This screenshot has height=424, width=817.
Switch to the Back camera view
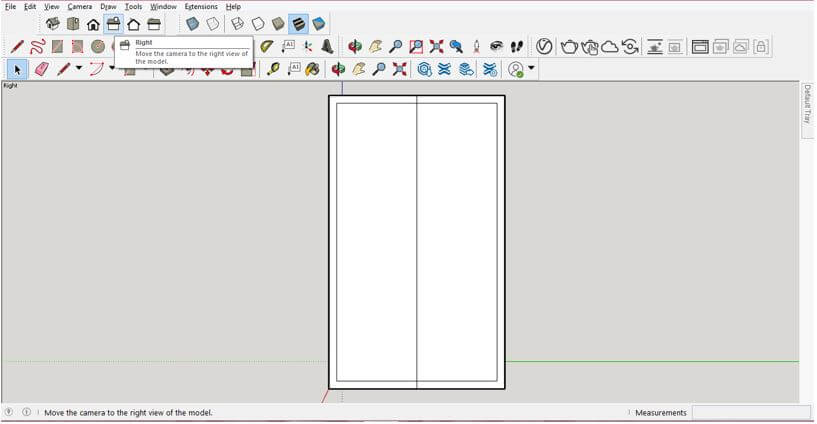pyautogui.click(x=134, y=24)
